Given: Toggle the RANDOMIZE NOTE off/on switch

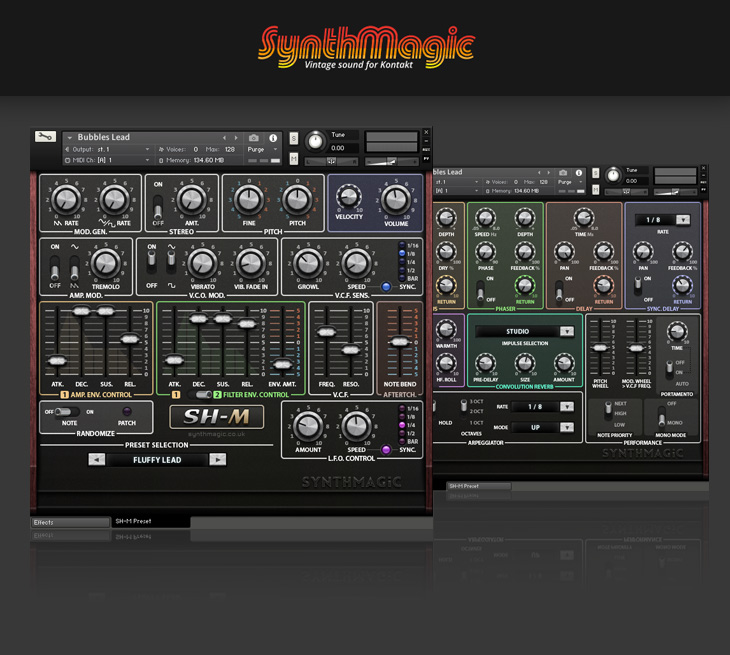Looking at the screenshot, I should (x=68, y=412).
